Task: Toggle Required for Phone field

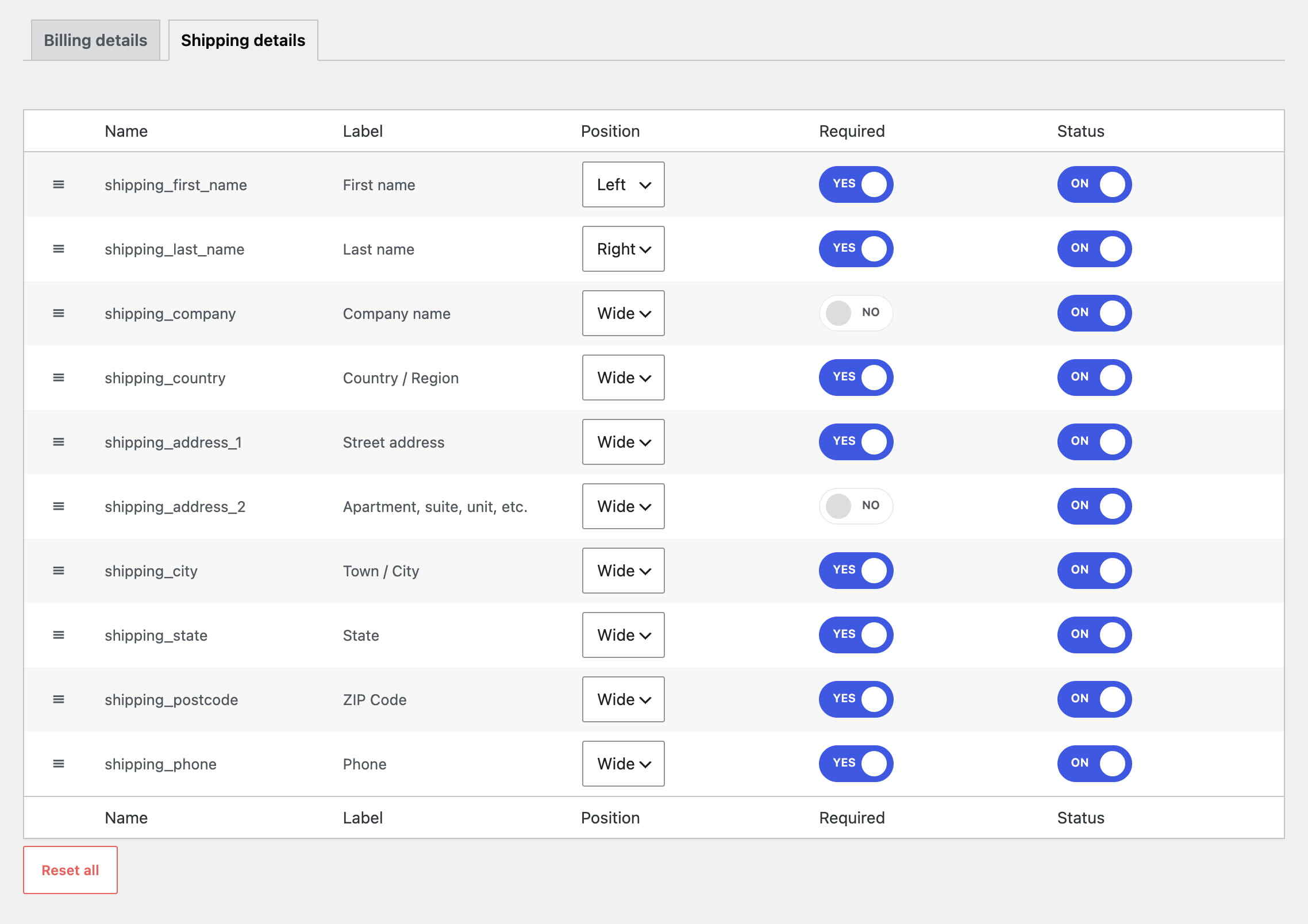Action: 856,764
